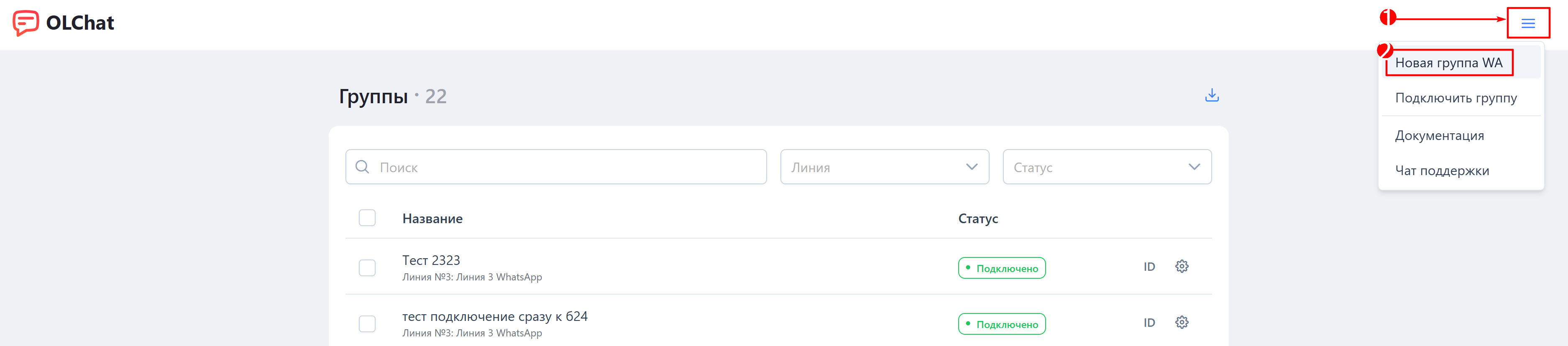Image resolution: width=1568 pixels, height=346 pixels.
Task: Download the groups list via export icon
Action: 1211,95
